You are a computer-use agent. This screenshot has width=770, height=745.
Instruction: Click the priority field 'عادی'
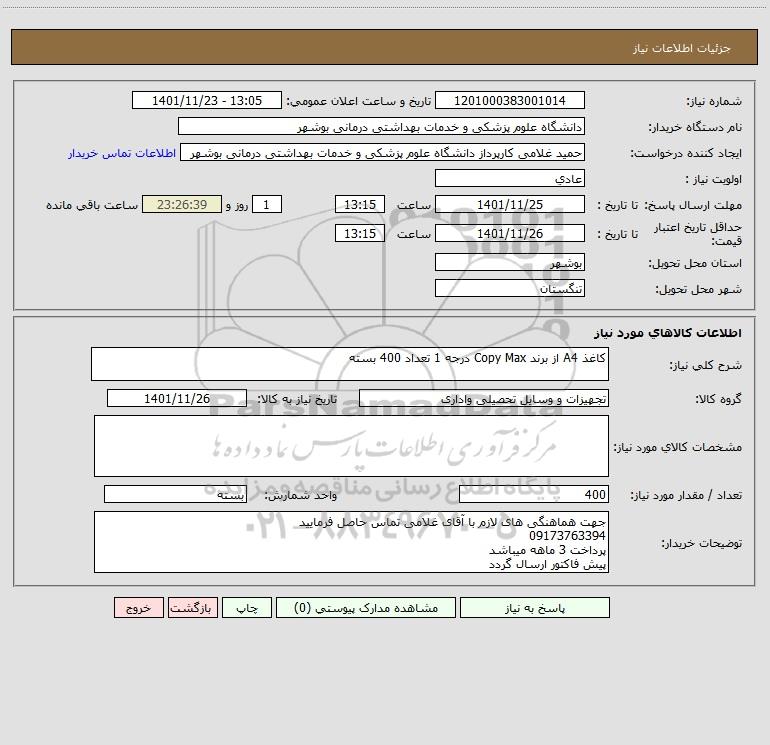(510, 179)
